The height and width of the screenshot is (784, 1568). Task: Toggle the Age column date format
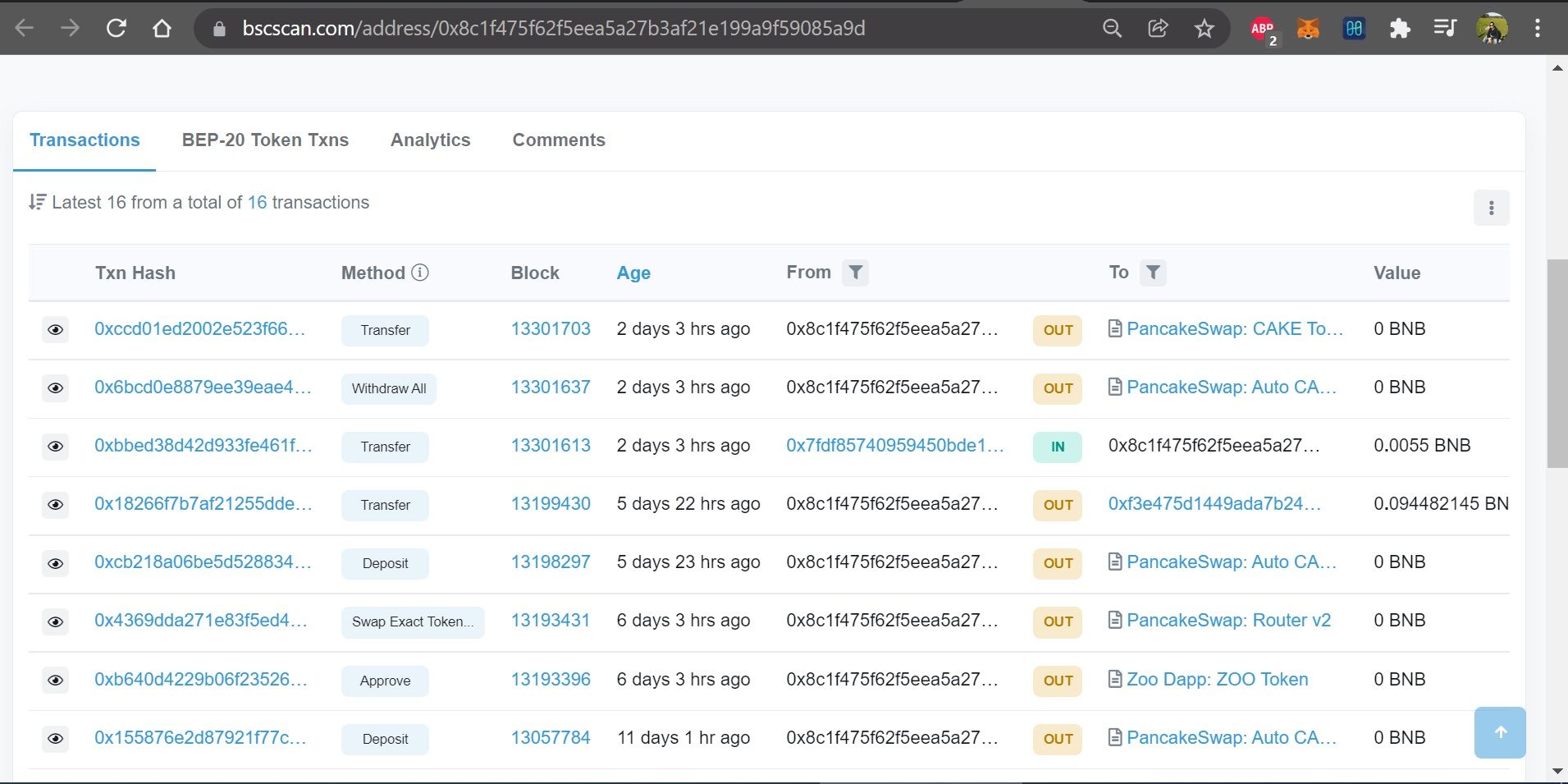click(633, 273)
